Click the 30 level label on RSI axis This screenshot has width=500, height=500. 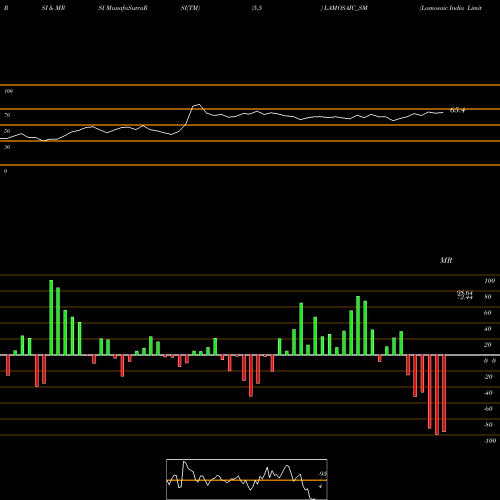pyautogui.click(x=7, y=147)
